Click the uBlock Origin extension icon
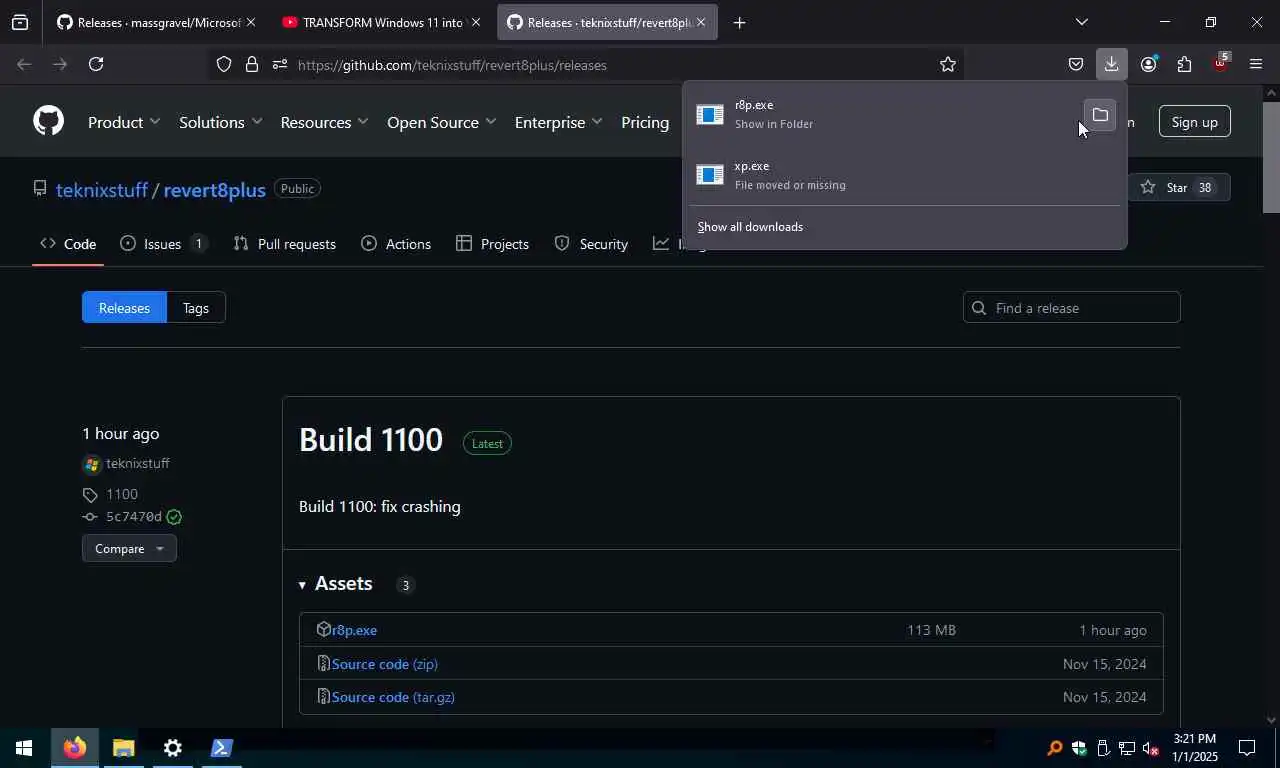 [x=1220, y=64]
